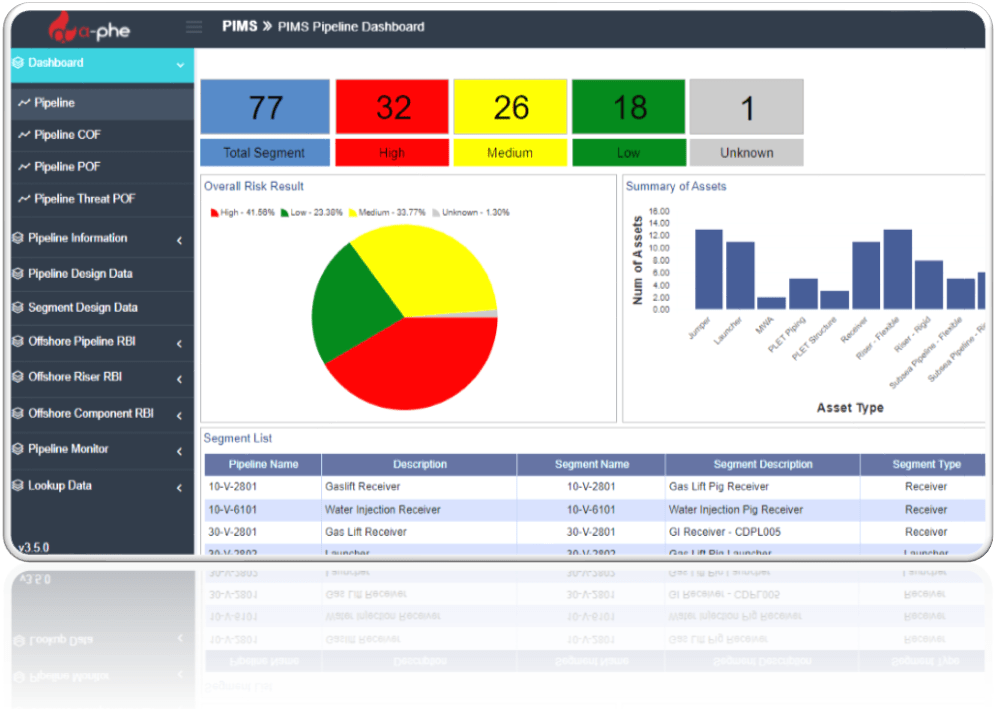Sort by Description column header
This screenshot has width=999, height=709.
click(x=419, y=464)
